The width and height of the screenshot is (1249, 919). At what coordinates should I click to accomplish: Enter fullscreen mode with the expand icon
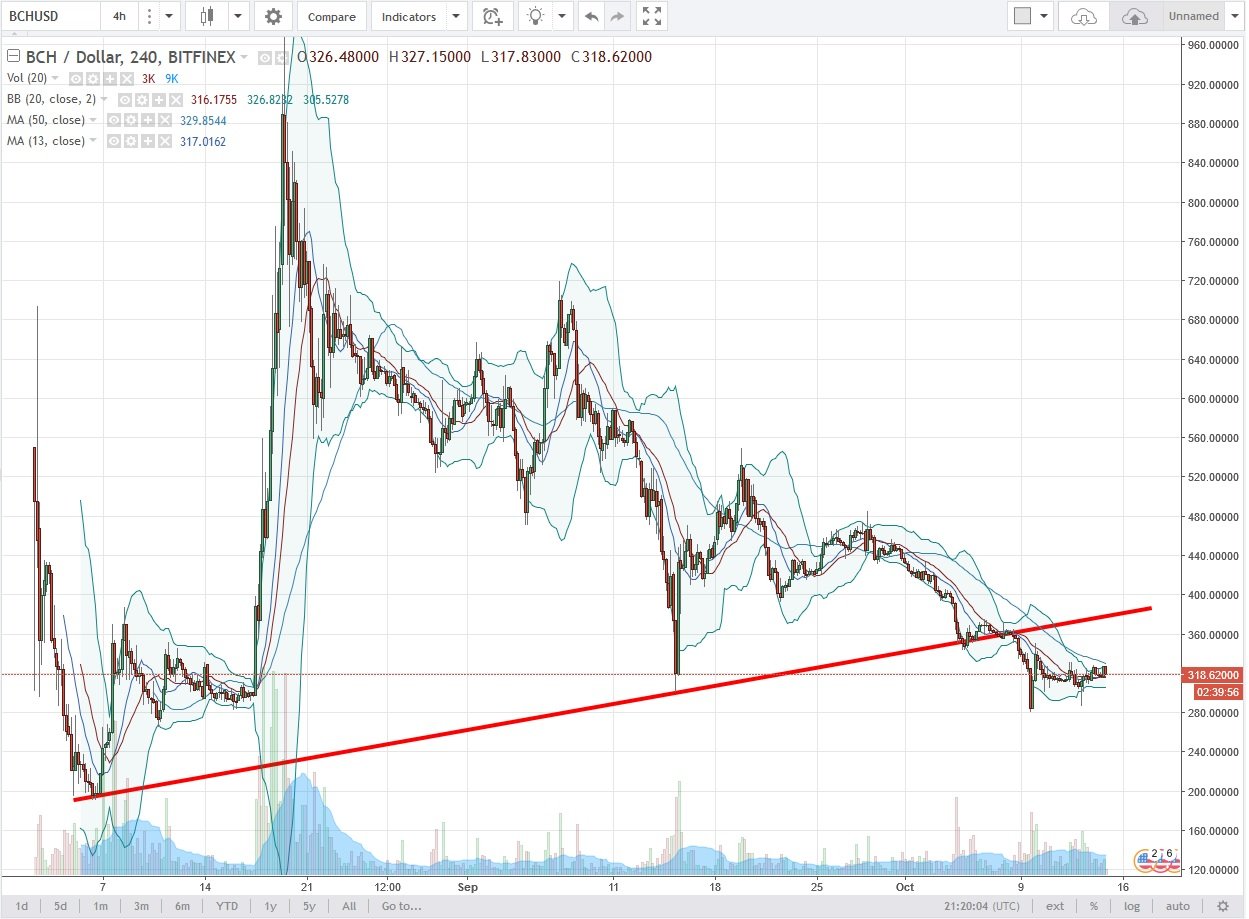pyautogui.click(x=651, y=16)
